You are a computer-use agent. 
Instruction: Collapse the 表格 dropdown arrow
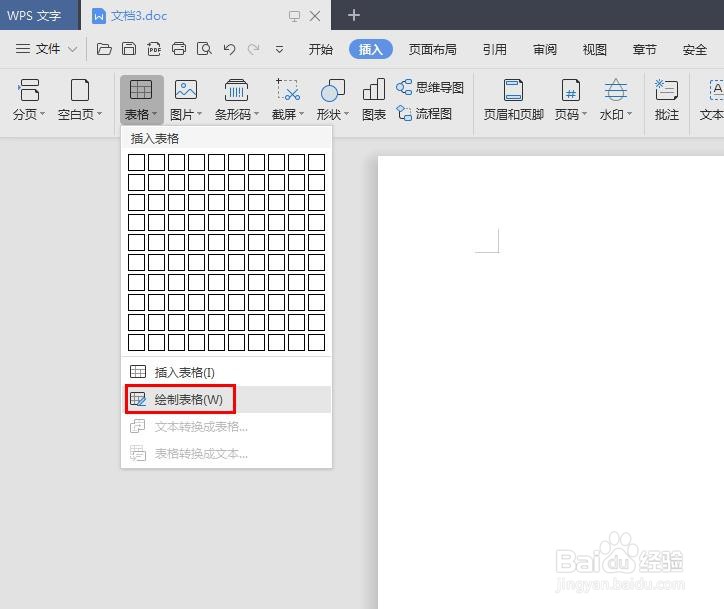click(154, 114)
